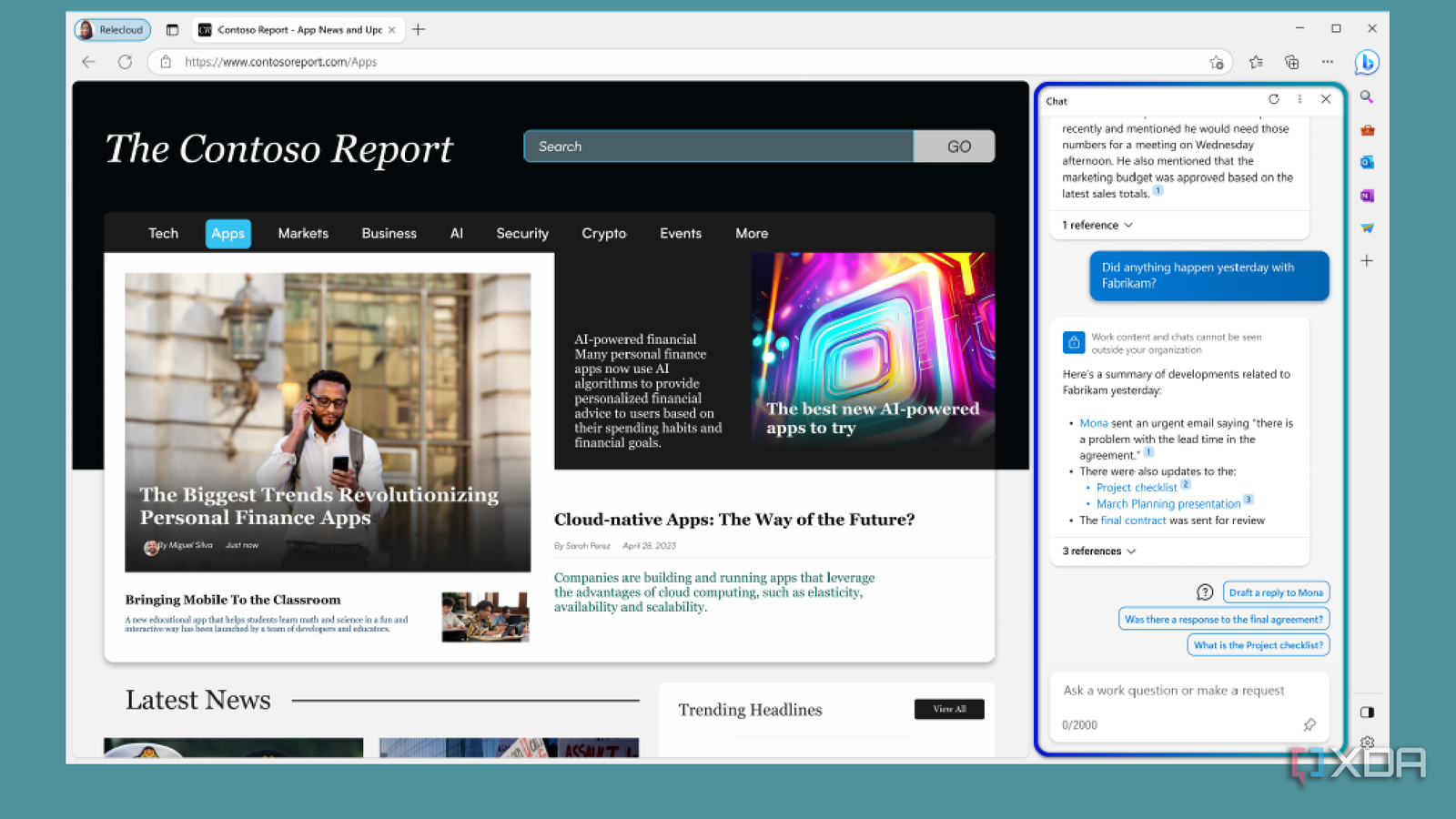Open the Bing Chat sidebar button
The width and height of the screenshot is (1456, 819).
(x=1366, y=62)
